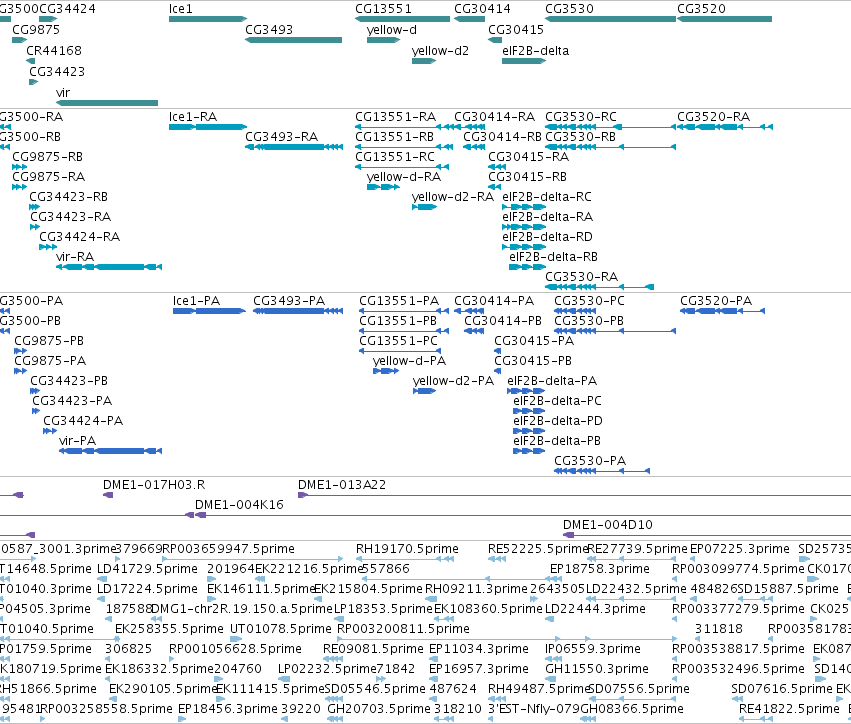Select transcript CG34424-RA
The height and width of the screenshot is (724, 851).
pos(79,237)
